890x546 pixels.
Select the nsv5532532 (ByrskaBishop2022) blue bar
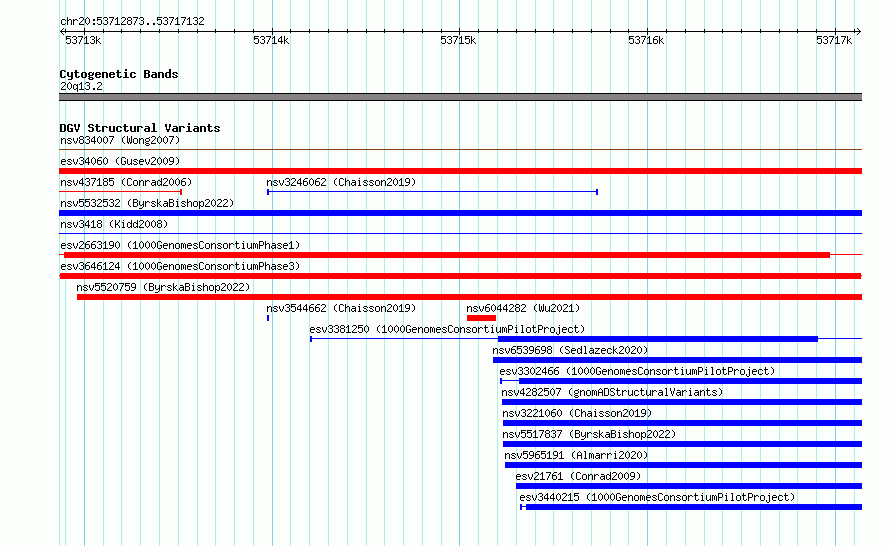[460, 213]
